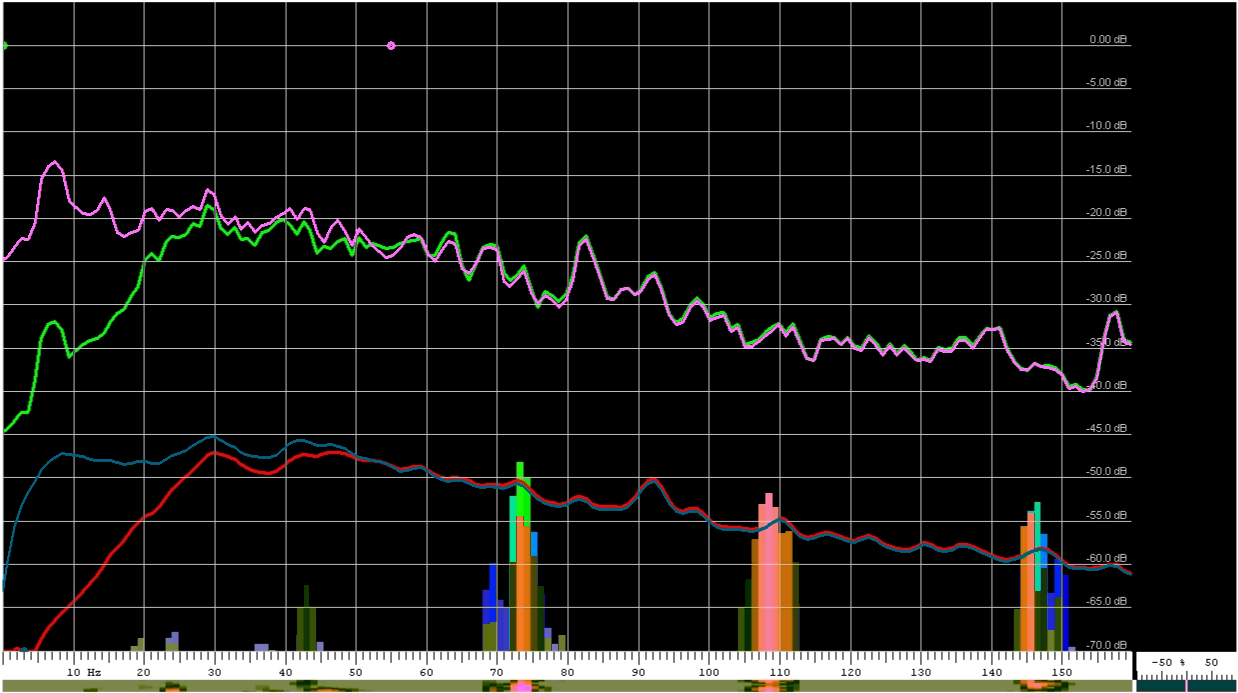The height and width of the screenshot is (693, 1238).
Task: Click the pink curve peak near 157 Hz
Action: pos(1113,313)
